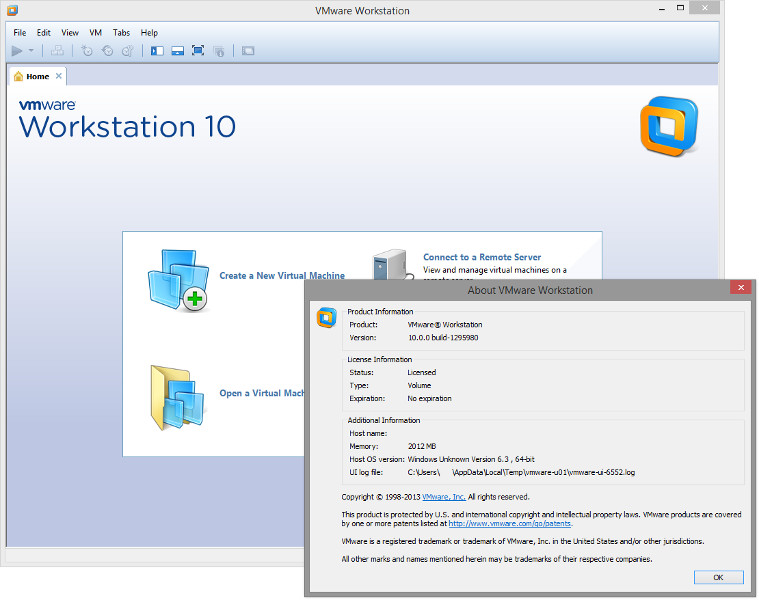
Task: Expand the power options dropdown arrow
Action: [31, 51]
